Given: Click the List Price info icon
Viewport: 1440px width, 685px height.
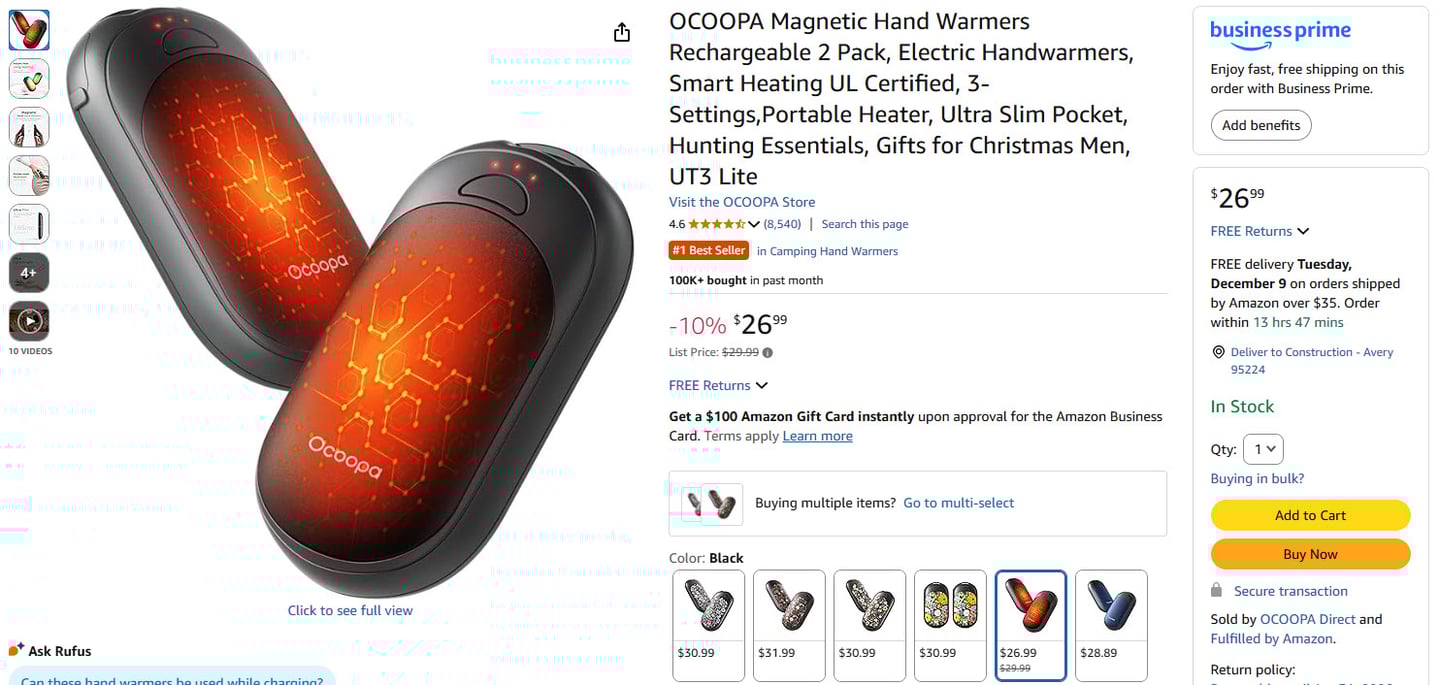Looking at the screenshot, I should (768, 352).
